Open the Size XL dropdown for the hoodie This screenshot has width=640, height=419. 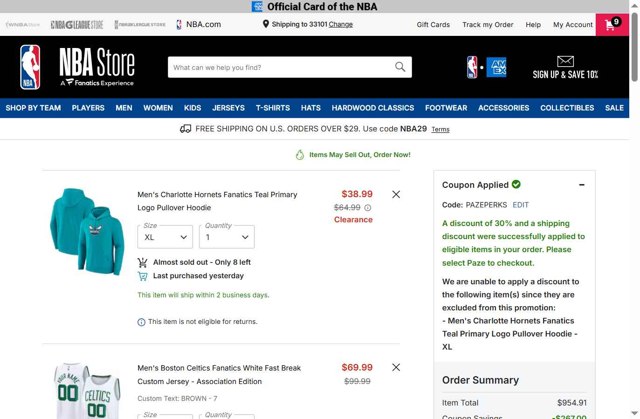pos(165,237)
